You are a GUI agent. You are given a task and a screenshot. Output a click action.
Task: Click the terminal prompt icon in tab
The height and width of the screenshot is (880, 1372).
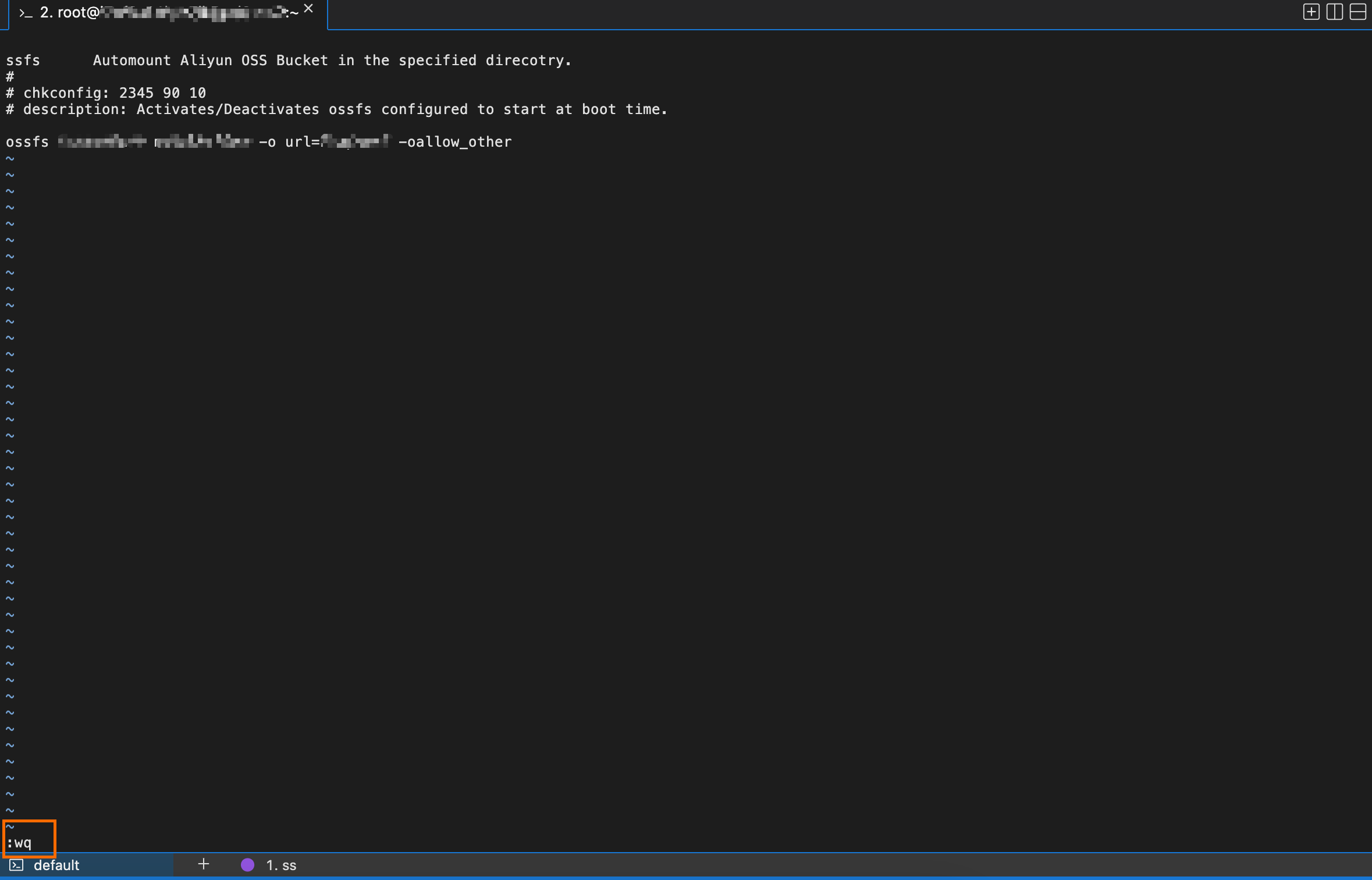coord(25,13)
